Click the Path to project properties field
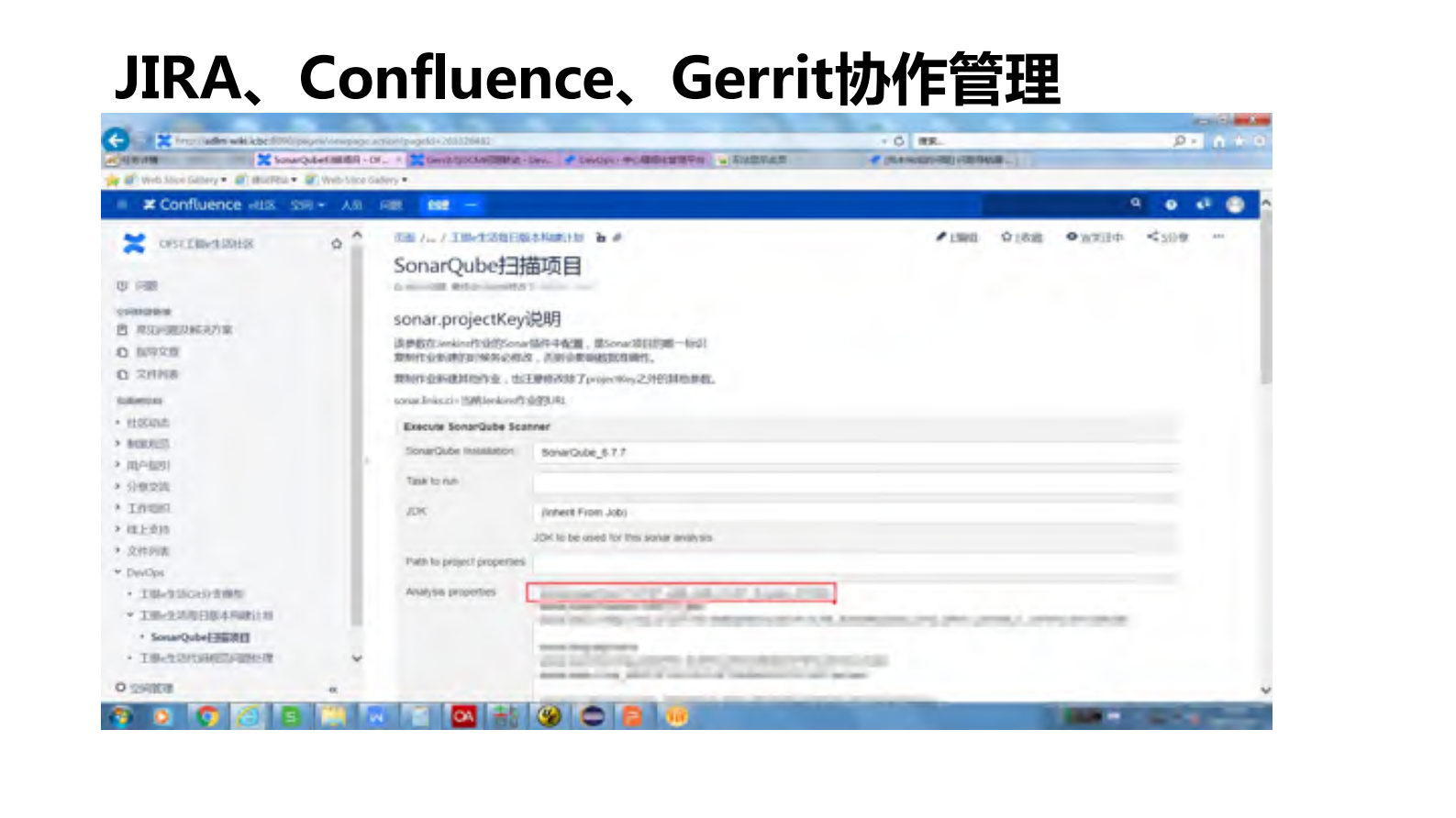Image resolution: width=1456 pixels, height=818 pixels. (x=855, y=561)
